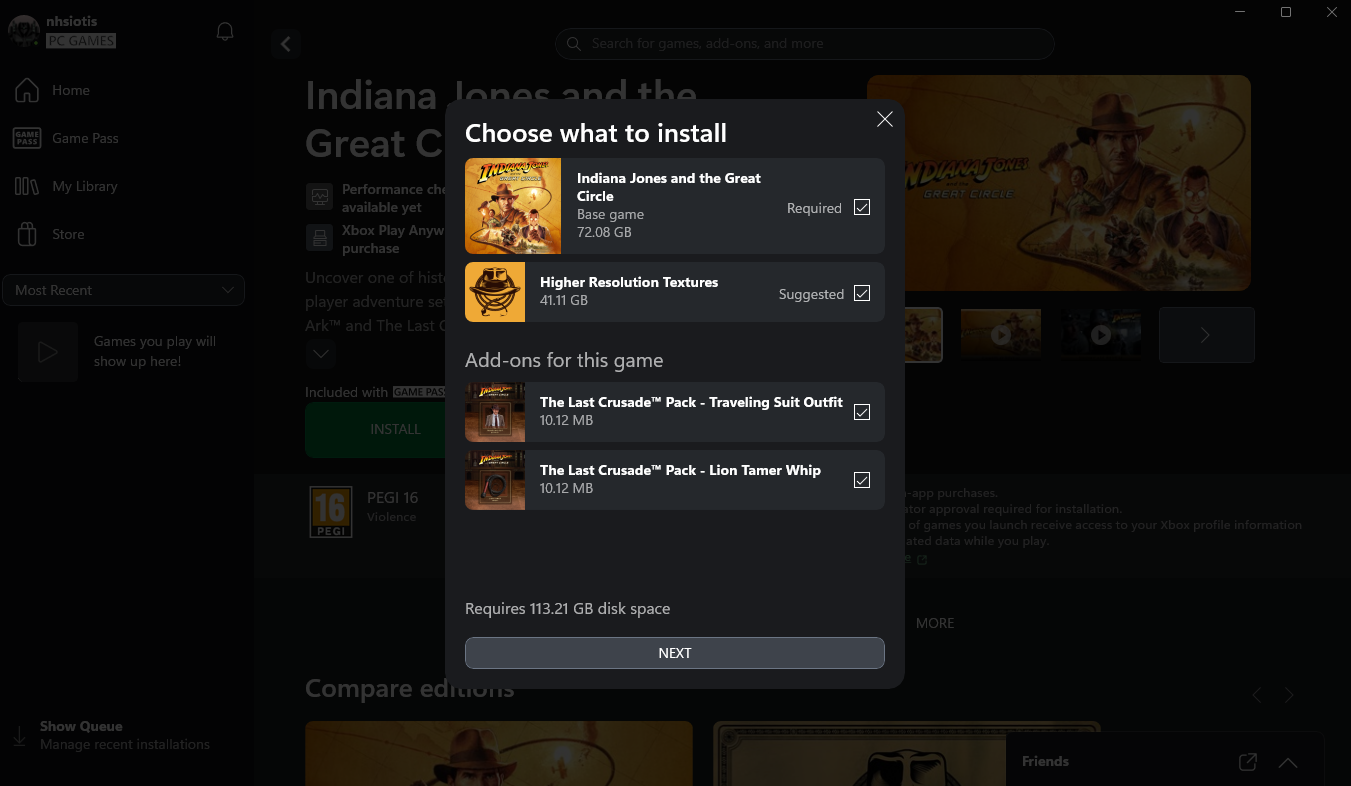Uncheck Lion Tamer Whip add-on checkbox
This screenshot has width=1351, height=786.
862,480
